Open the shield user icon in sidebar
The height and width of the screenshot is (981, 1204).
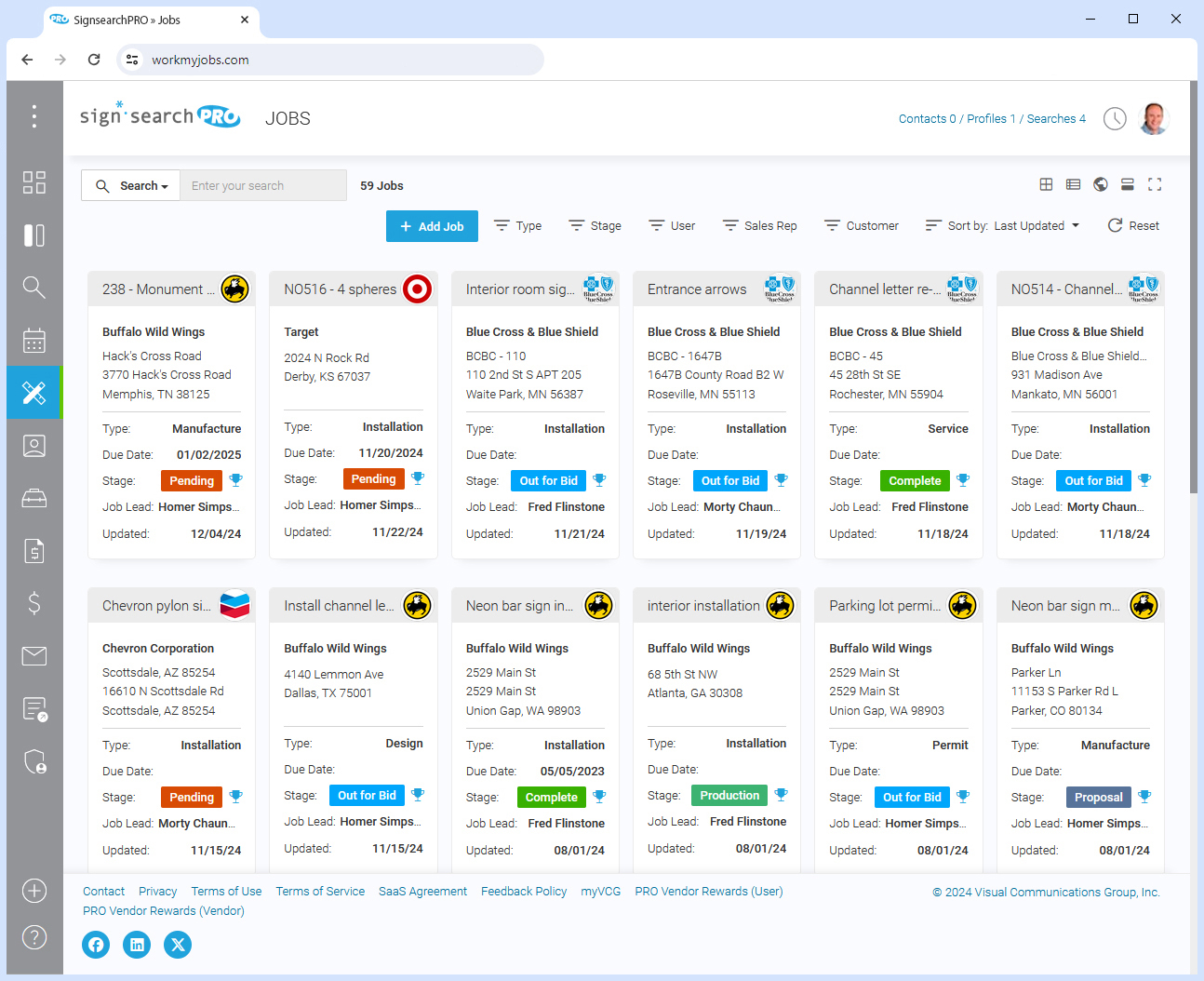34,761
